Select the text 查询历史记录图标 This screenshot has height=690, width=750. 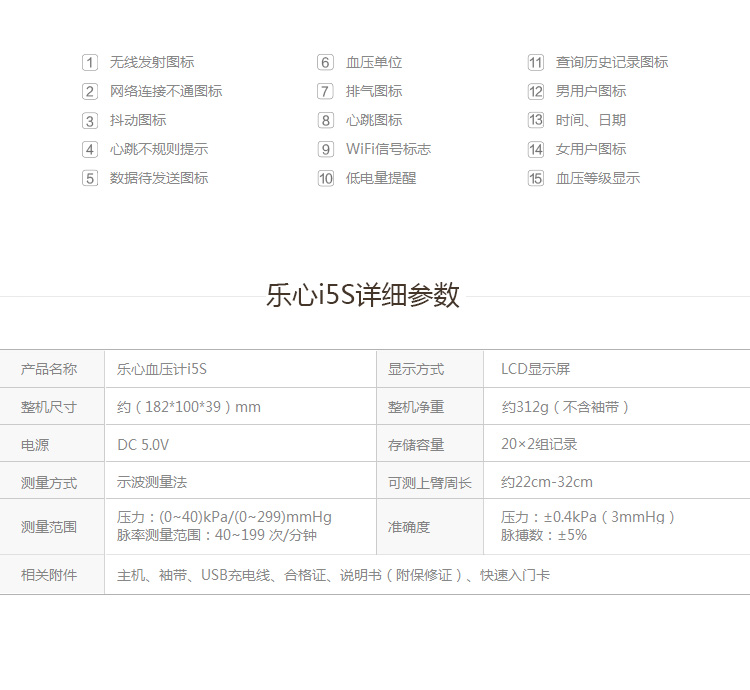[612, 62]
